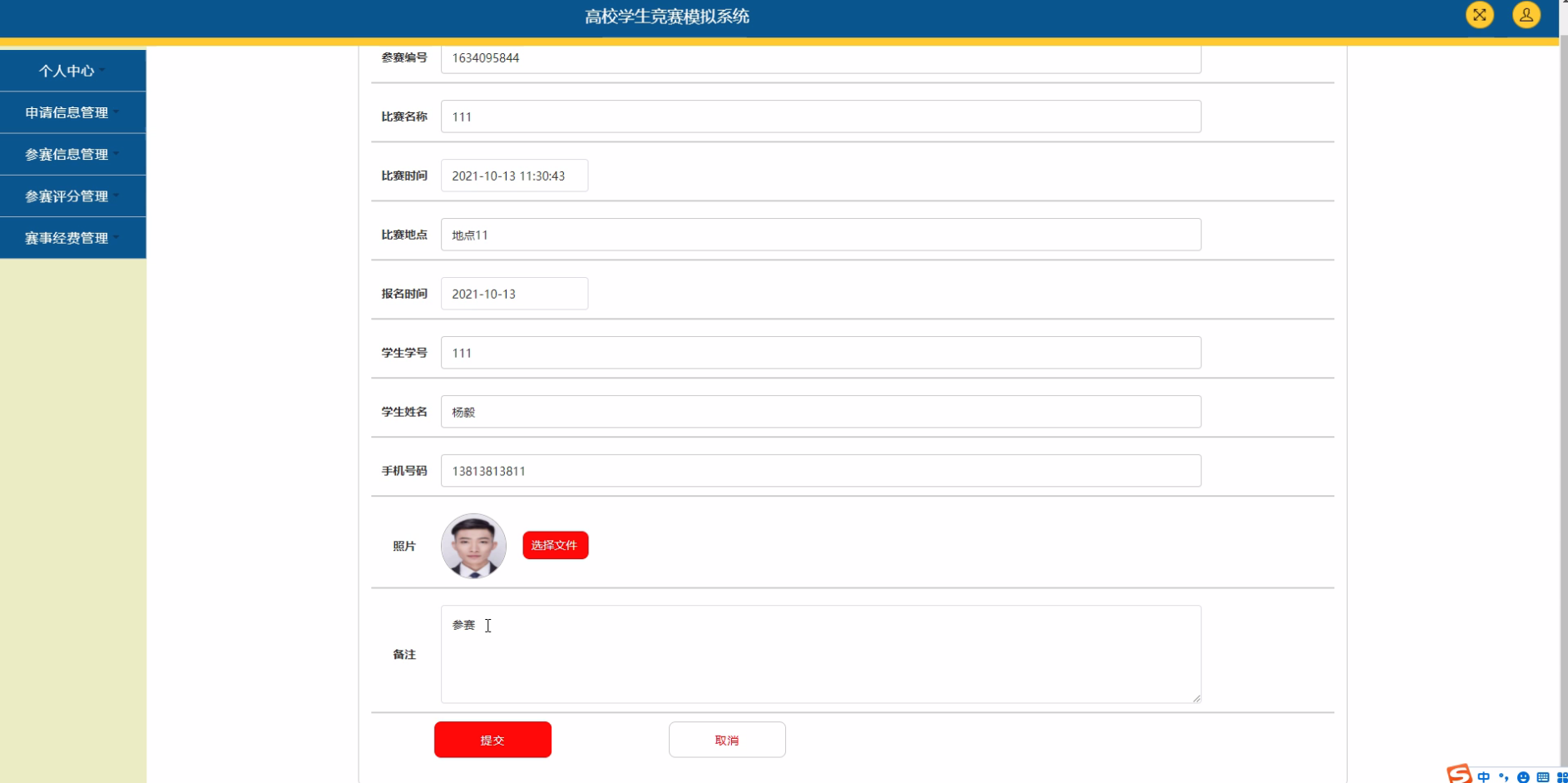Click the 照片 field label

click(404, 546)
